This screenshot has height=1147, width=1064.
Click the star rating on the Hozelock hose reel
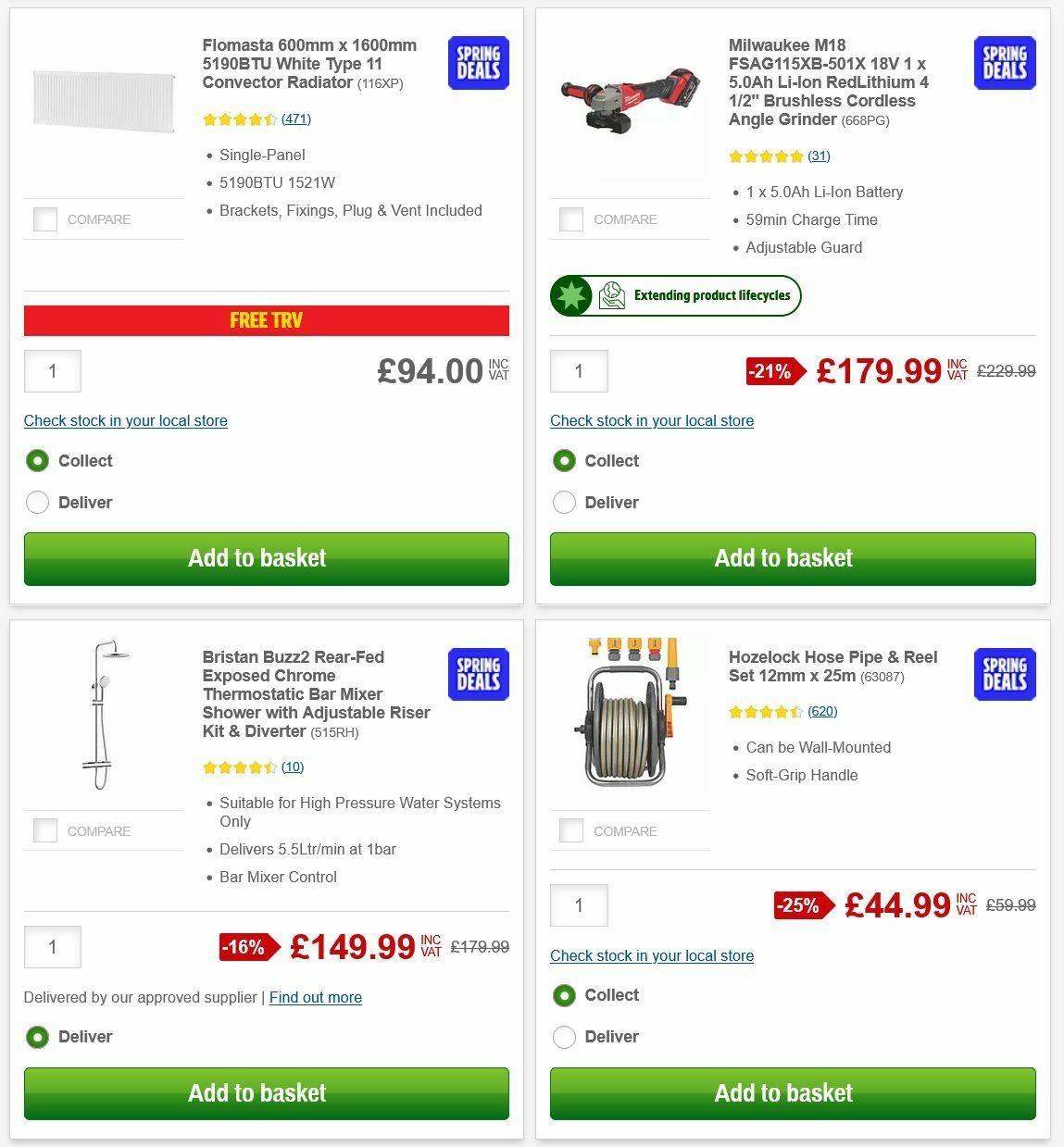[767, 712]
